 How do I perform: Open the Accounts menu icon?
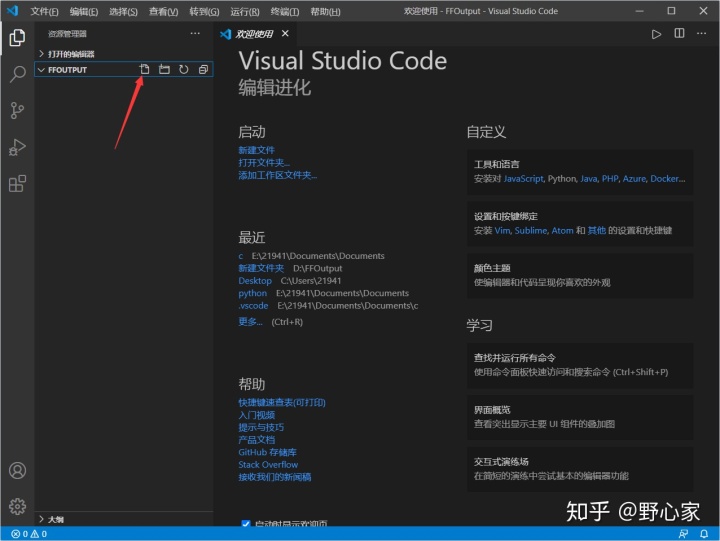pyautogui.click(x=17, y=471)
